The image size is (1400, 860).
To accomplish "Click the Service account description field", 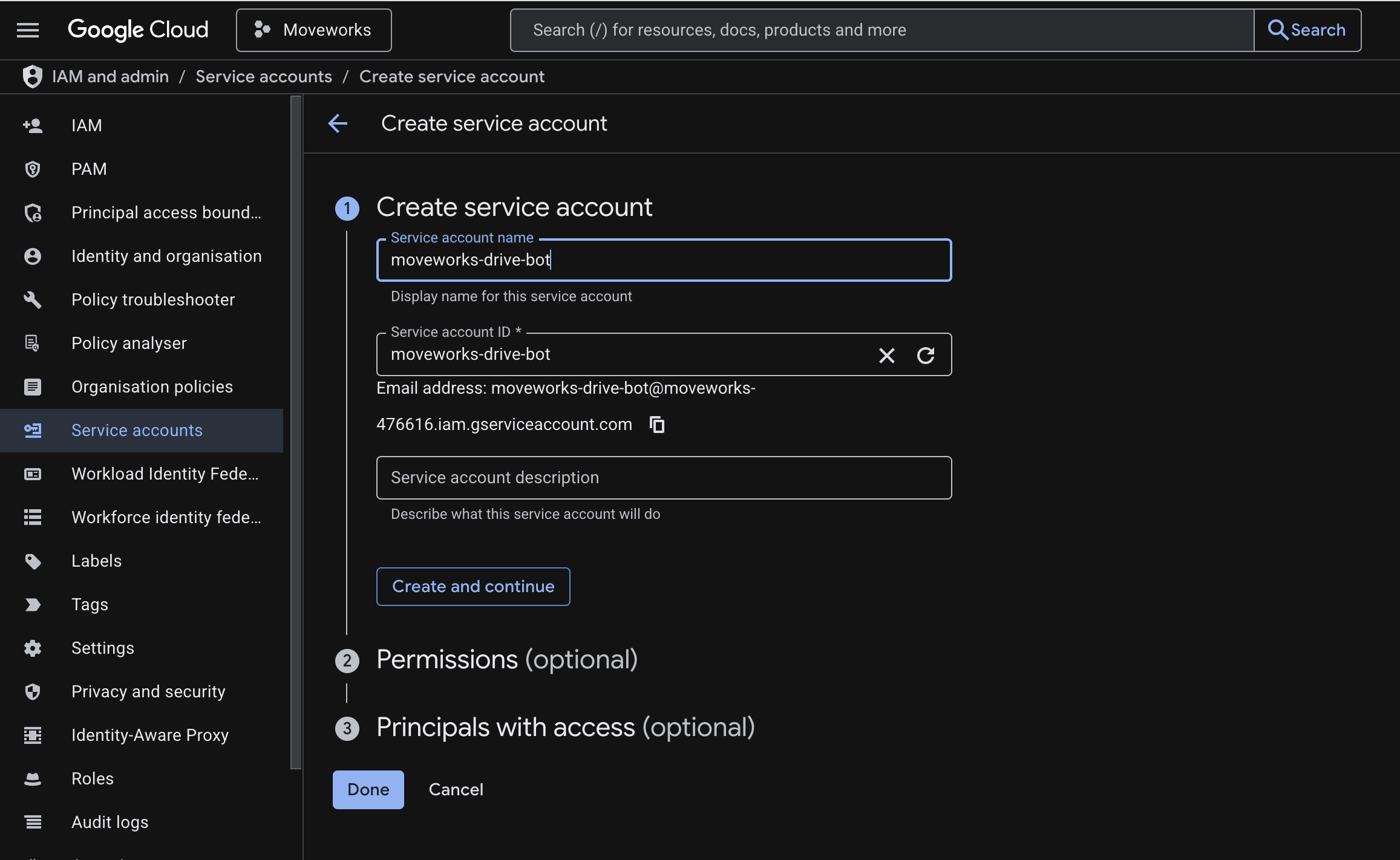I will pos(663,477).
